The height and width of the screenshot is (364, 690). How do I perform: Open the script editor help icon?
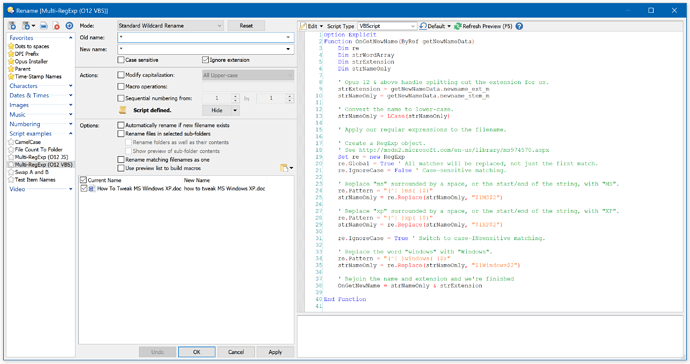519,26
